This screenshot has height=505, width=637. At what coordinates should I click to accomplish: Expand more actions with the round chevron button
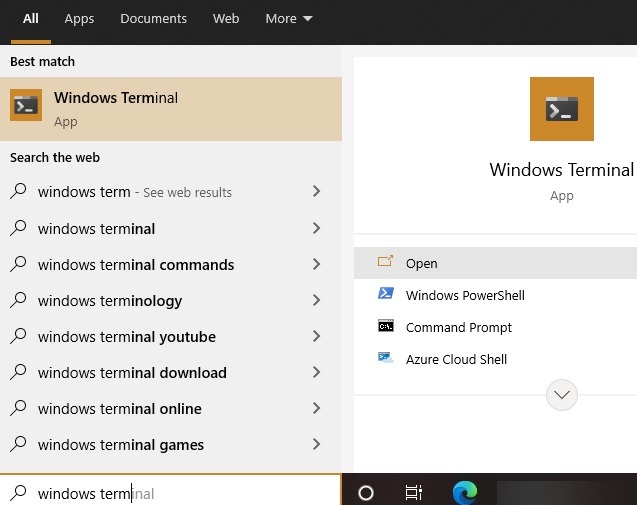[x=562, y=394]
